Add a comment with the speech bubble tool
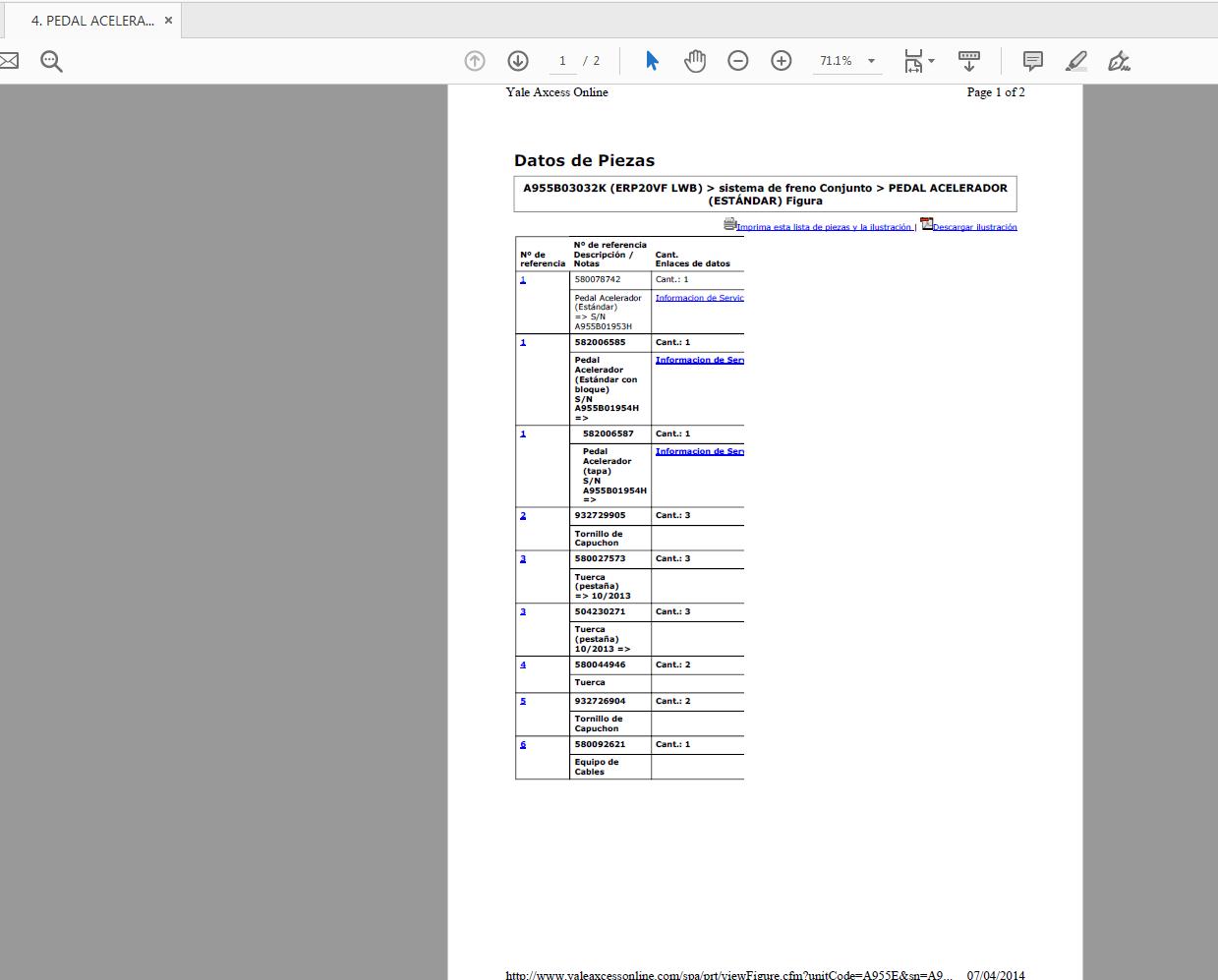 point(1033,61)
